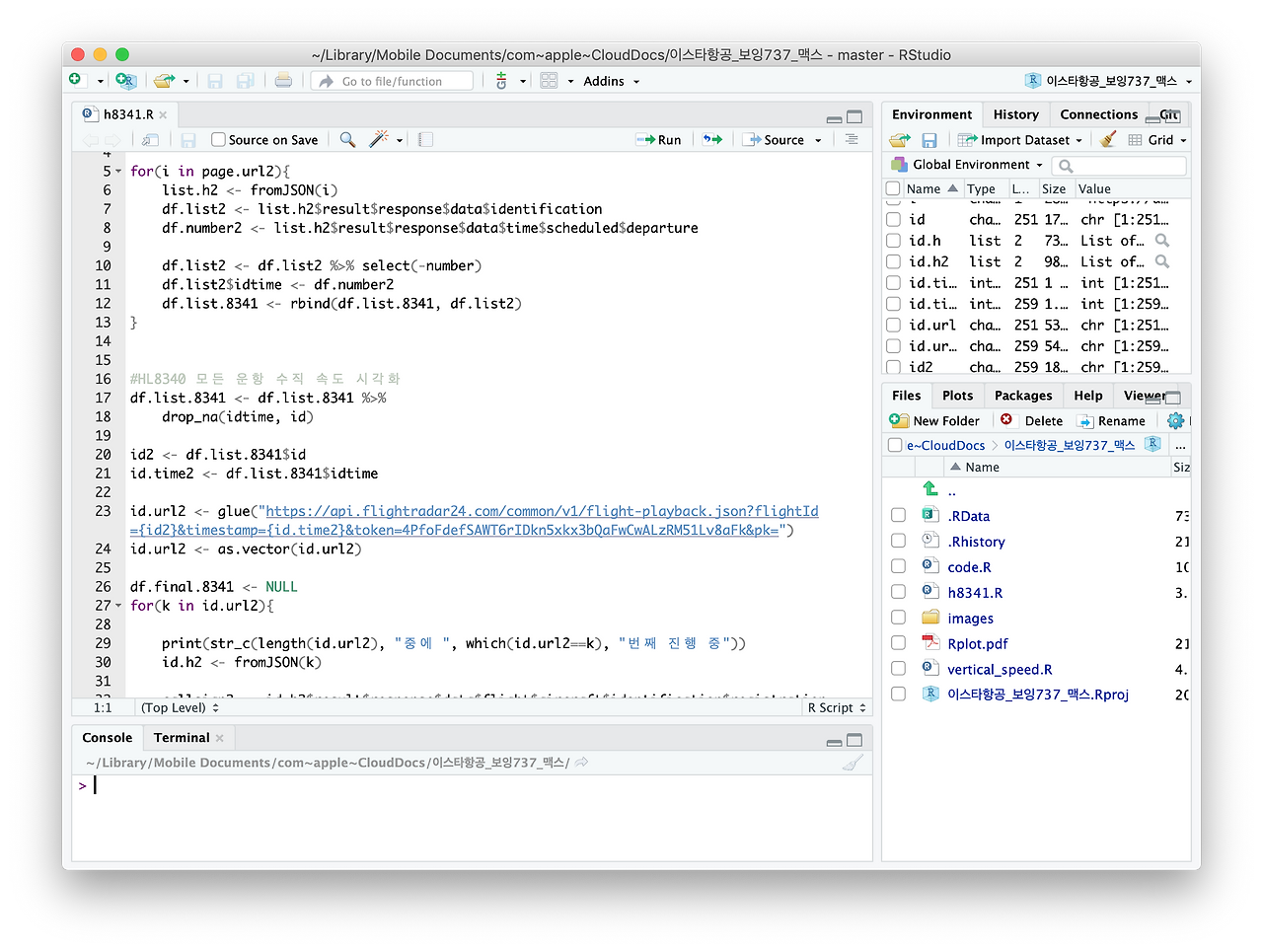Show the document outline icon
The width and height of the screenshot is (1263, 952).
pyautogui.click(x=852, y=140)
